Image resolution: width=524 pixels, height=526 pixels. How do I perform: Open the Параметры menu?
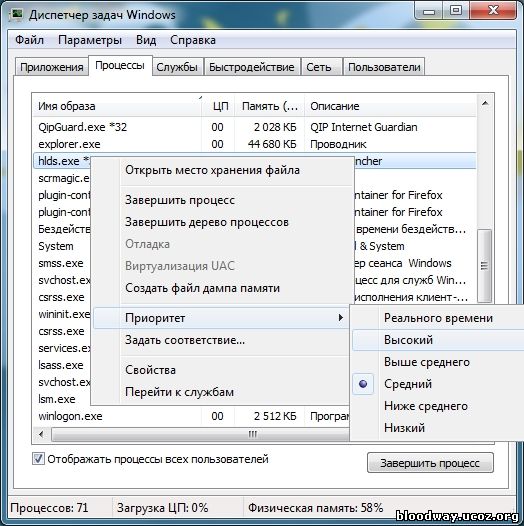pyautogui.click(x=90, y=40)
